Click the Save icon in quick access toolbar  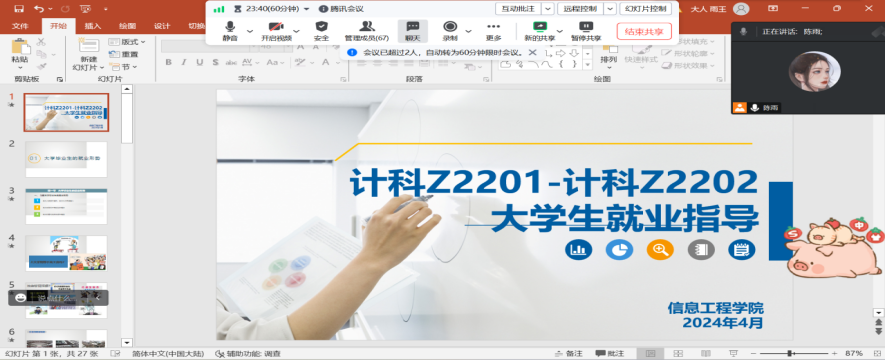(x=19, y=8)
